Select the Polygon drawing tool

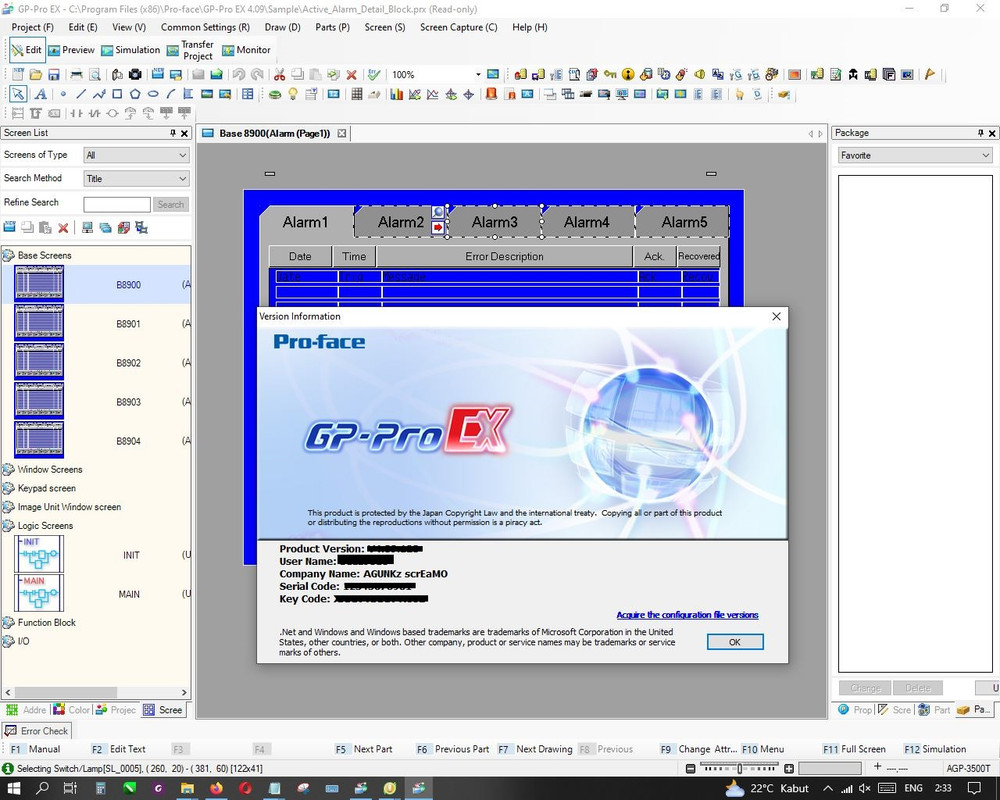(x=135, y=94)
